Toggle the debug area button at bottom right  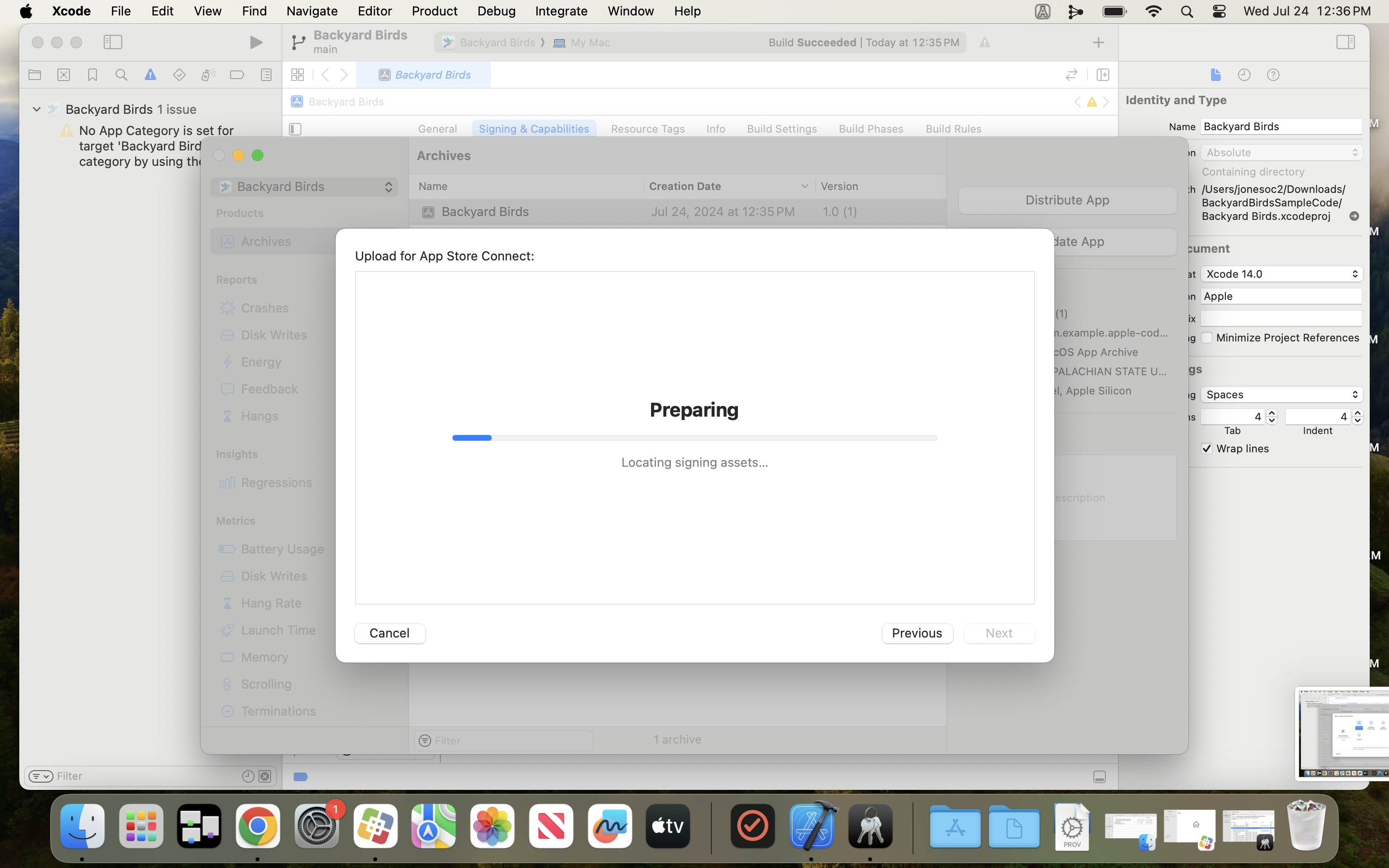pyautogui.click(x=1099, y=777)
